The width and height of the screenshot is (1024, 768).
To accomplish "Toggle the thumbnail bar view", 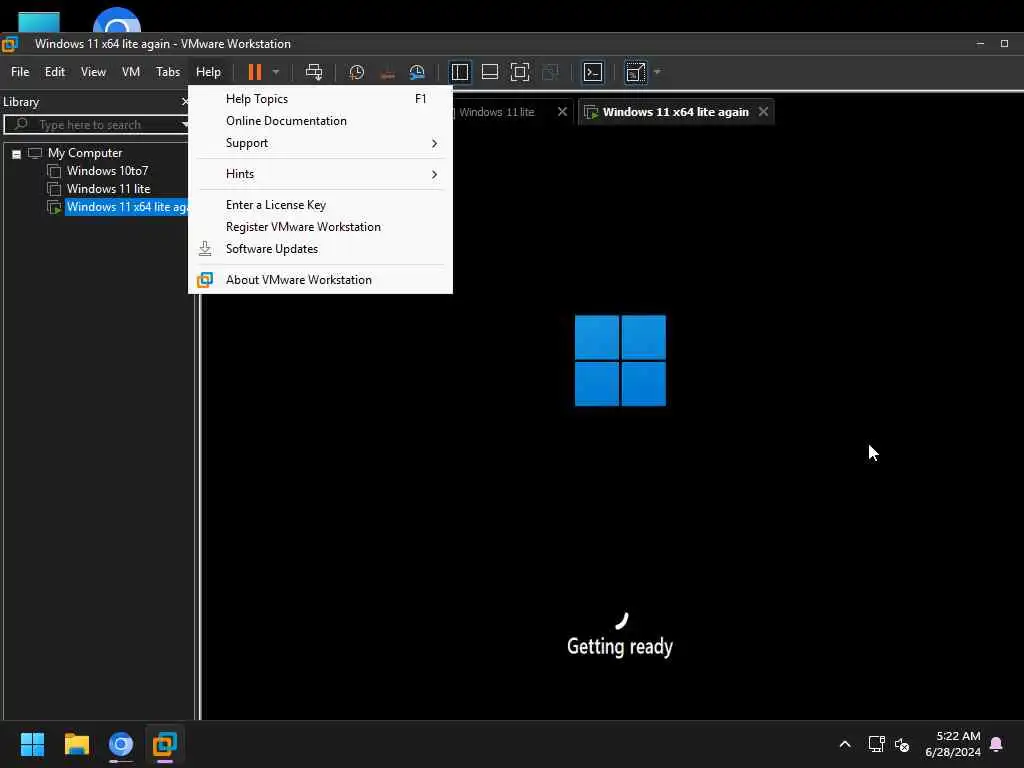I will pos(490,72).
